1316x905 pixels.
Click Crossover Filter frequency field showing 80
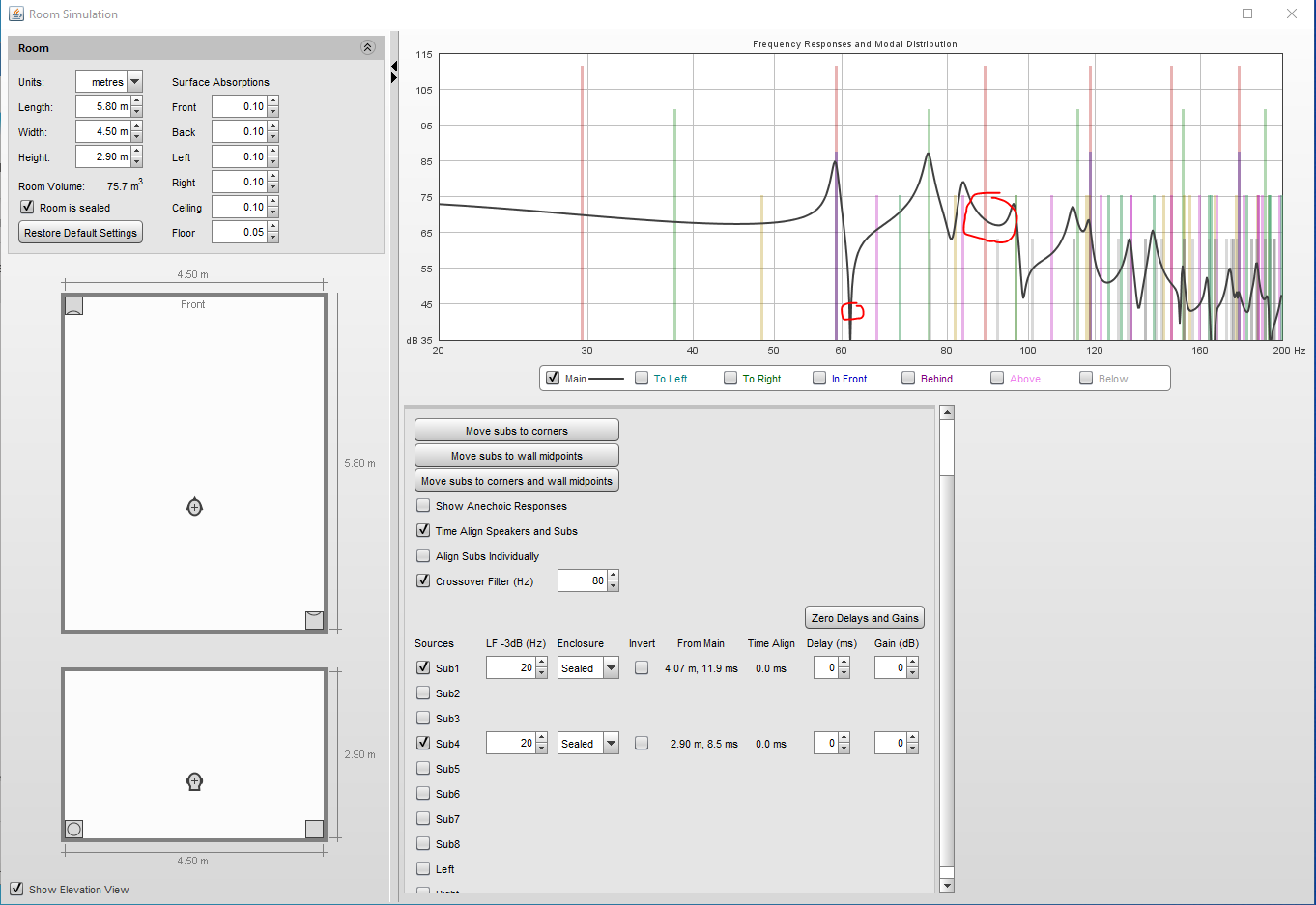[x=583, y=580]
